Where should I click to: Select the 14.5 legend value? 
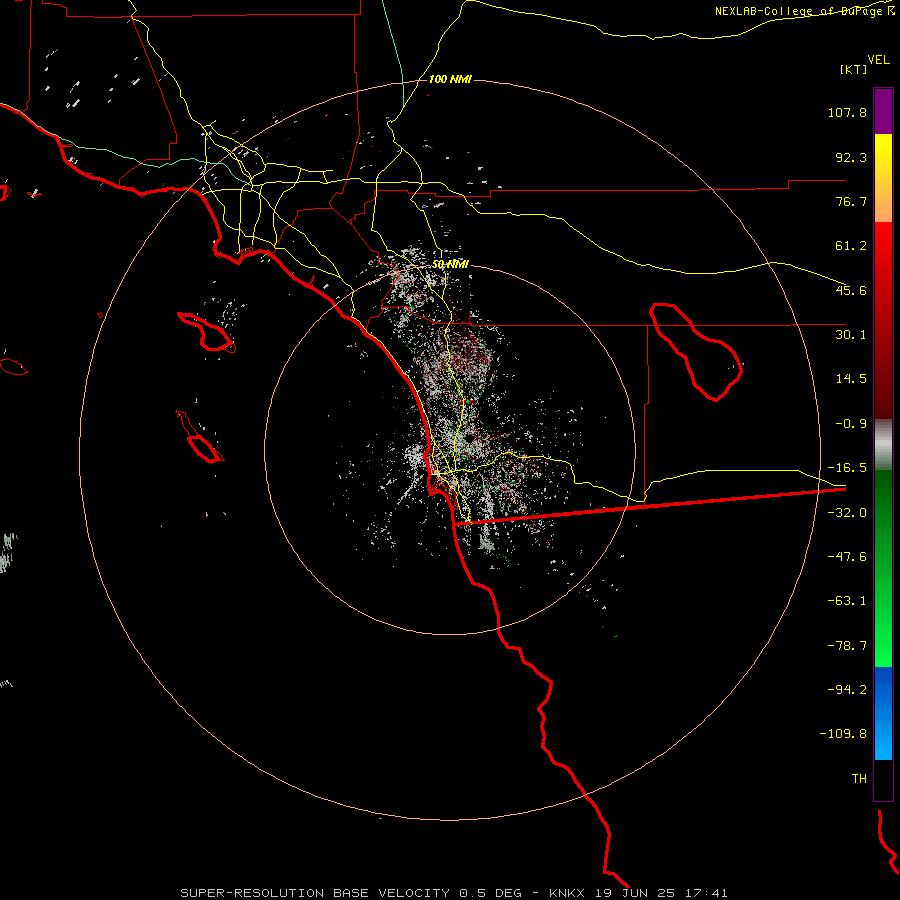851,379
